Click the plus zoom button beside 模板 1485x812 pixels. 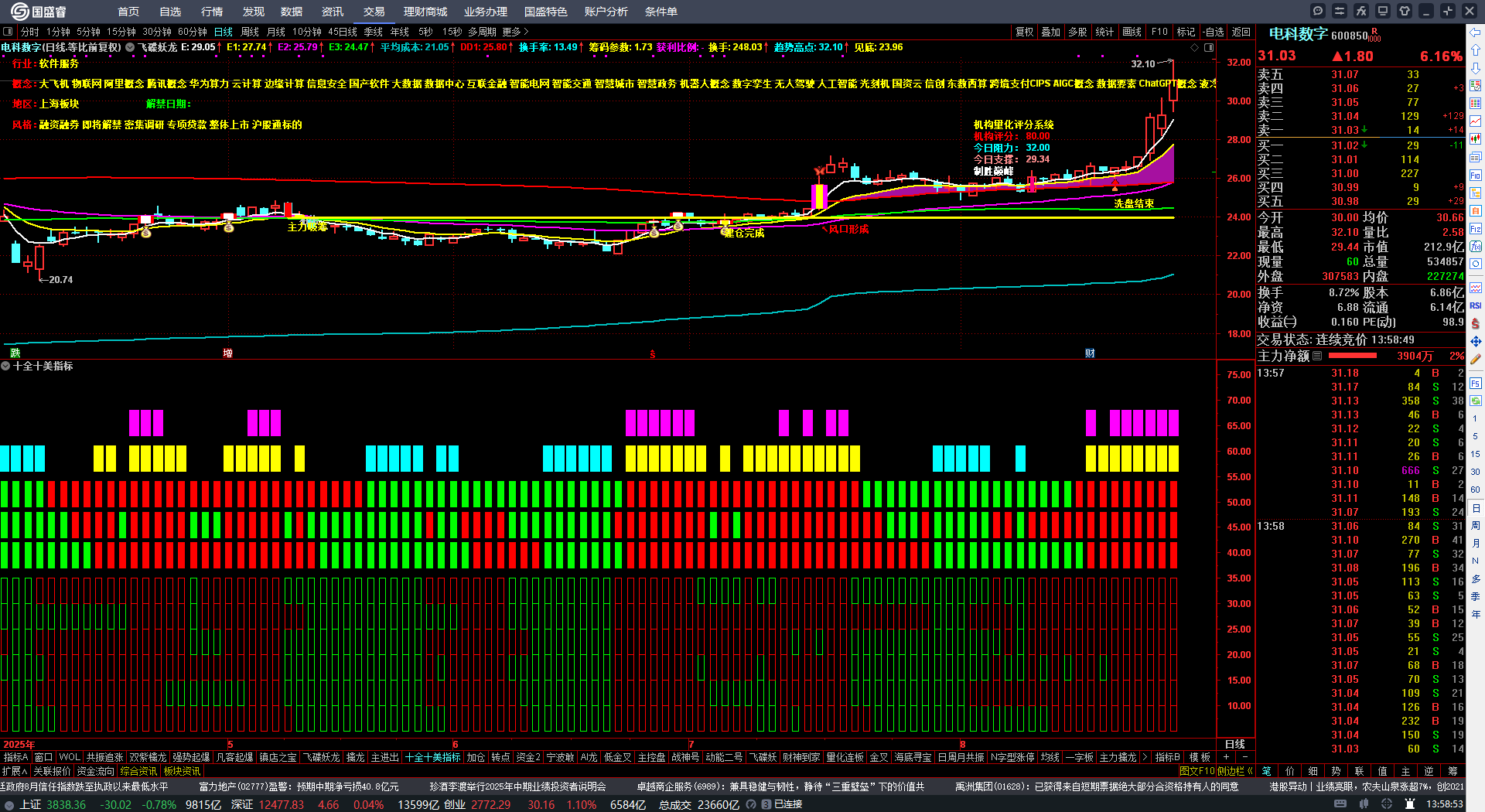pyautogui.click(x=1227, y=757)
